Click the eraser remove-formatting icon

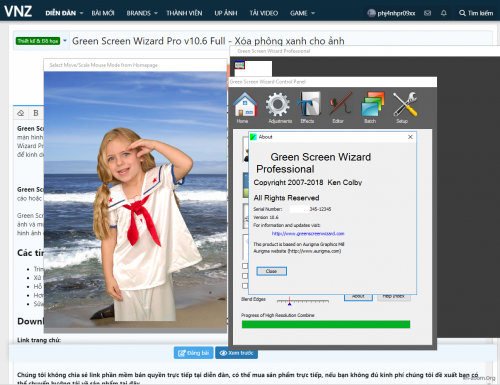pos(21,113)
